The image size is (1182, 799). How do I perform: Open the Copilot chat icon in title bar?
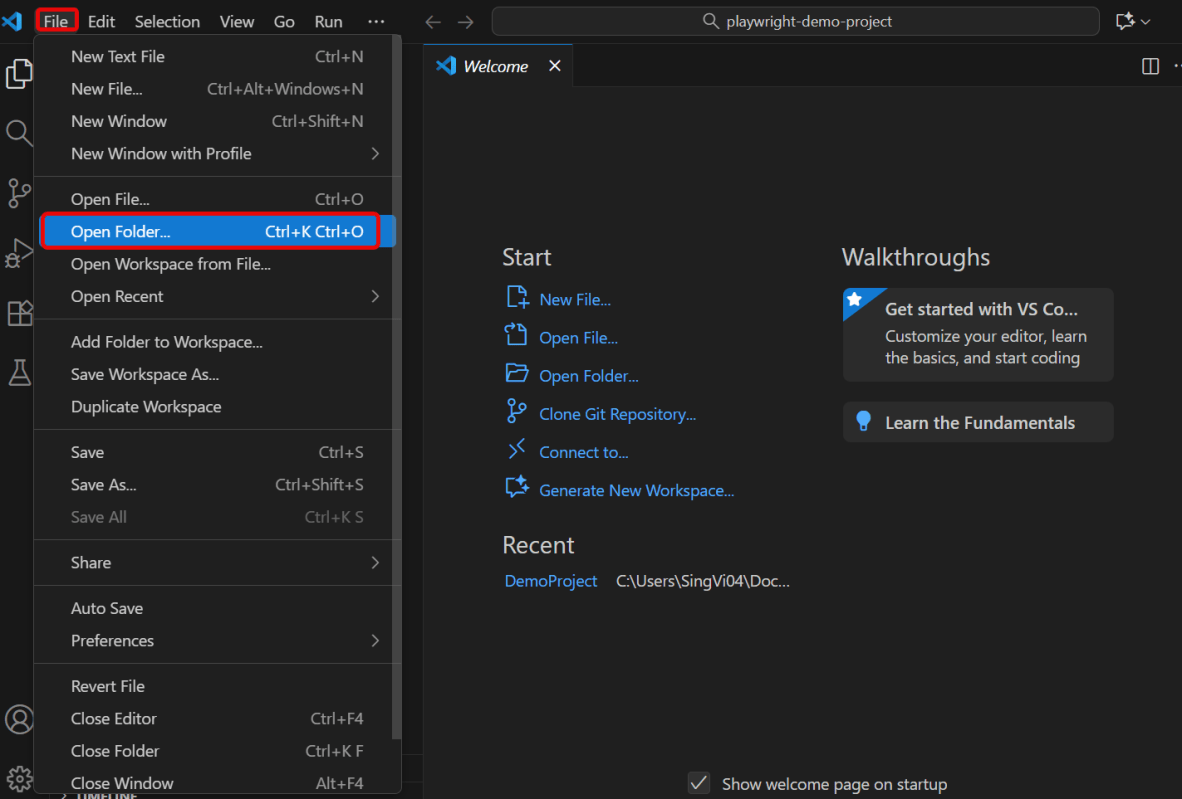click(x=1125, y=21)
